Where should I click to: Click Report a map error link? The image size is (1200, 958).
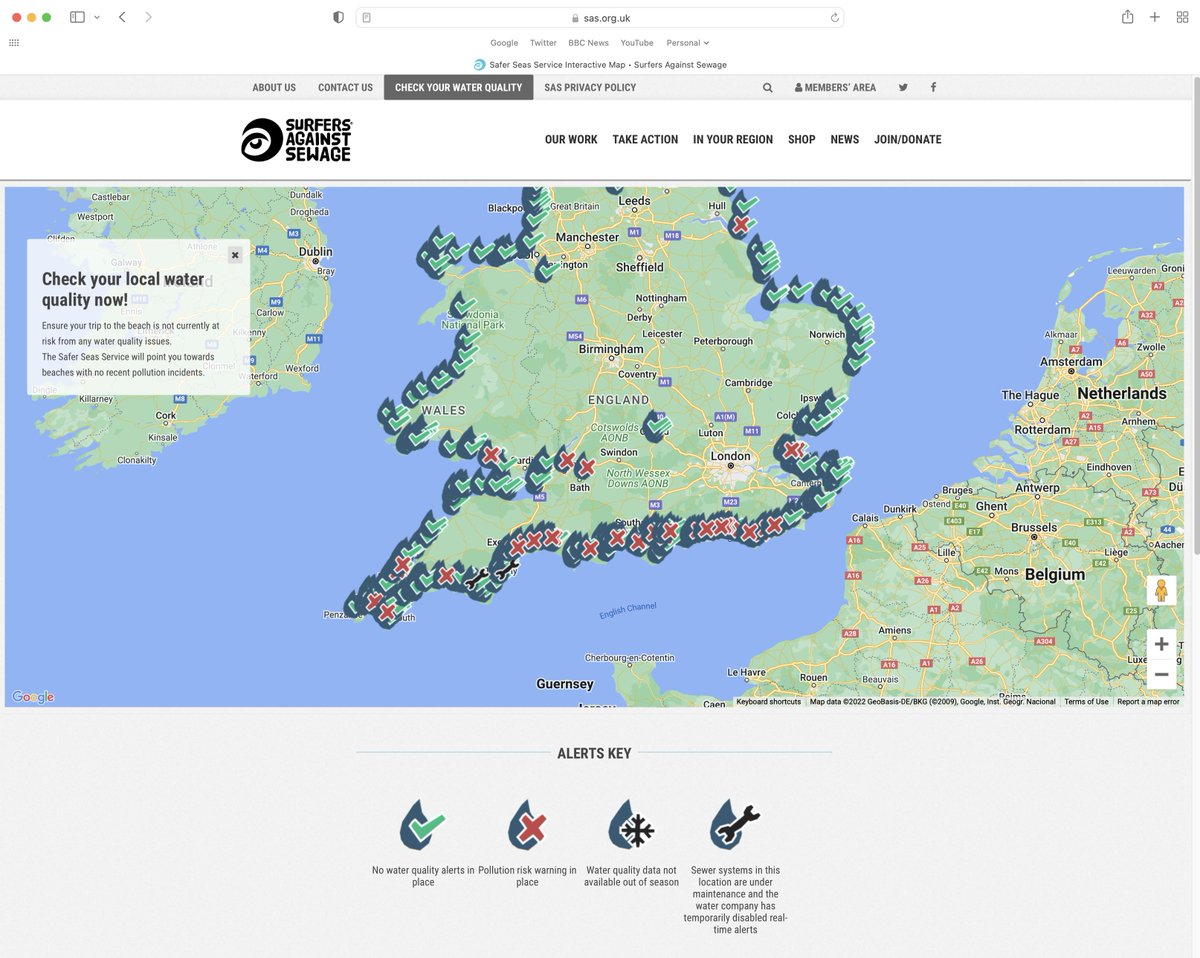click(1148, 702)
